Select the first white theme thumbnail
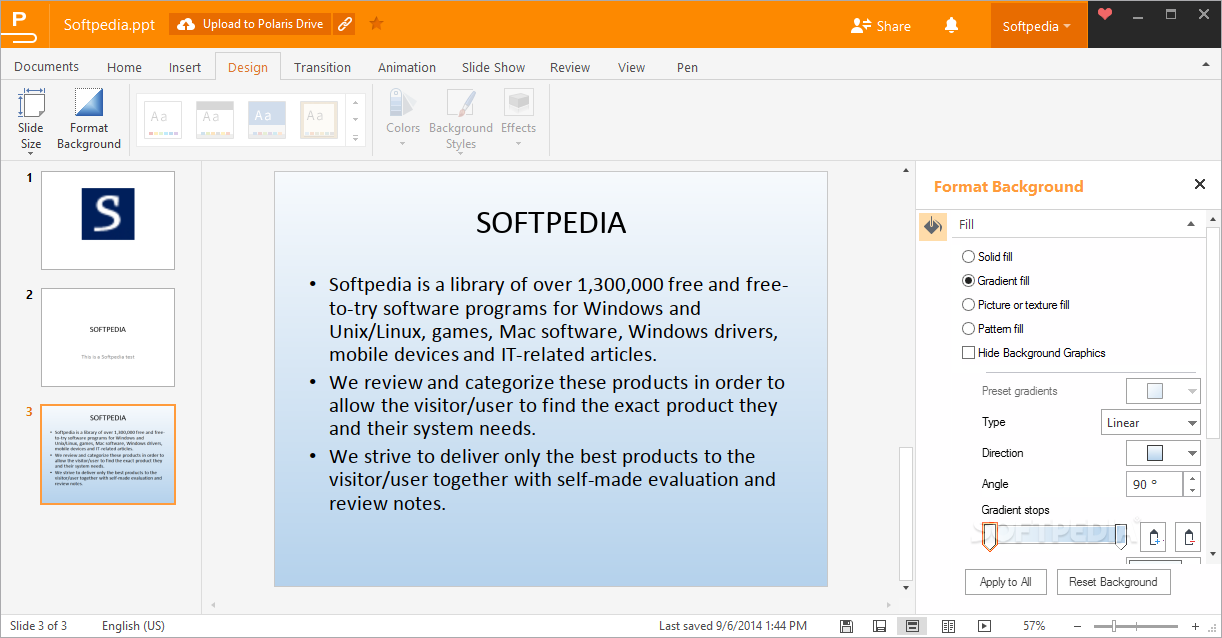Screen dimensions: 1222x638 point(163,119)
